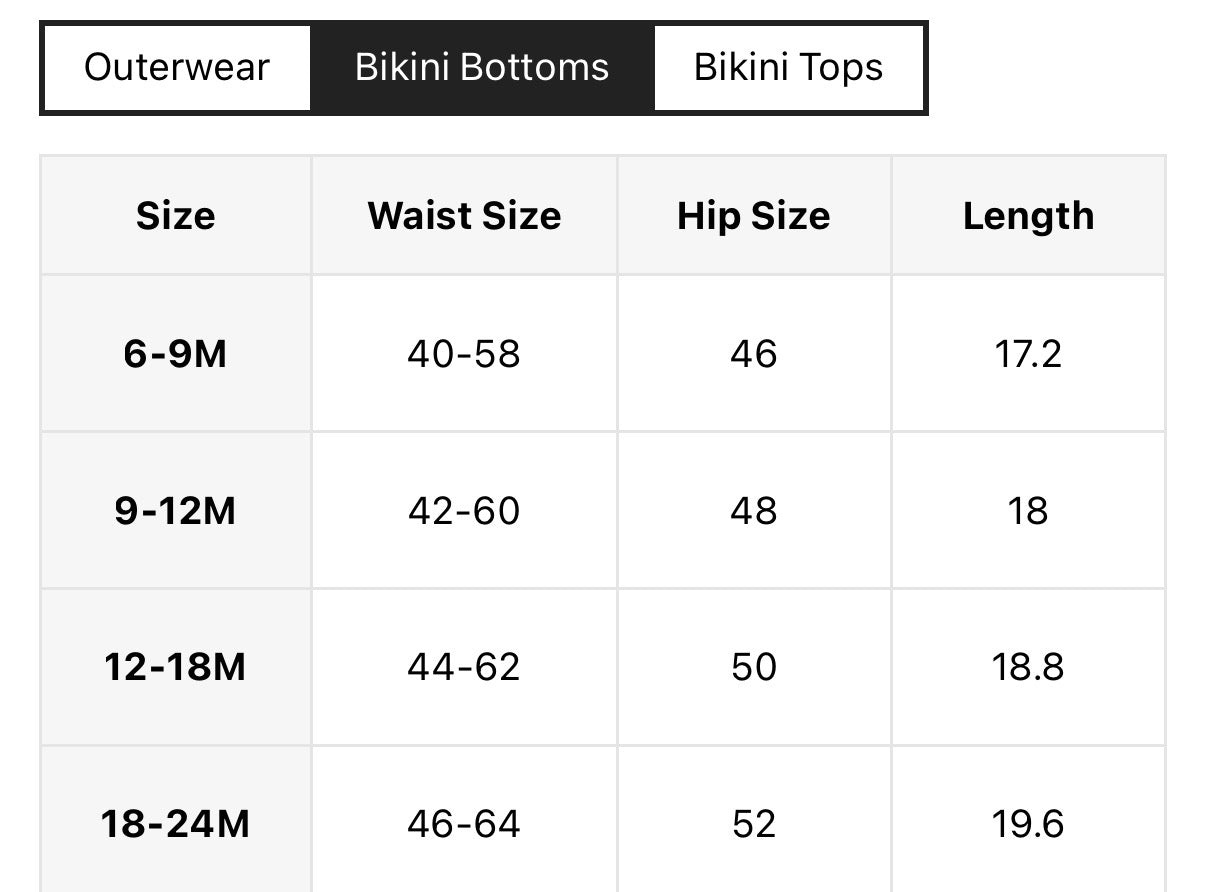
Task: Click the Size column header
Action: pos(176,216)
